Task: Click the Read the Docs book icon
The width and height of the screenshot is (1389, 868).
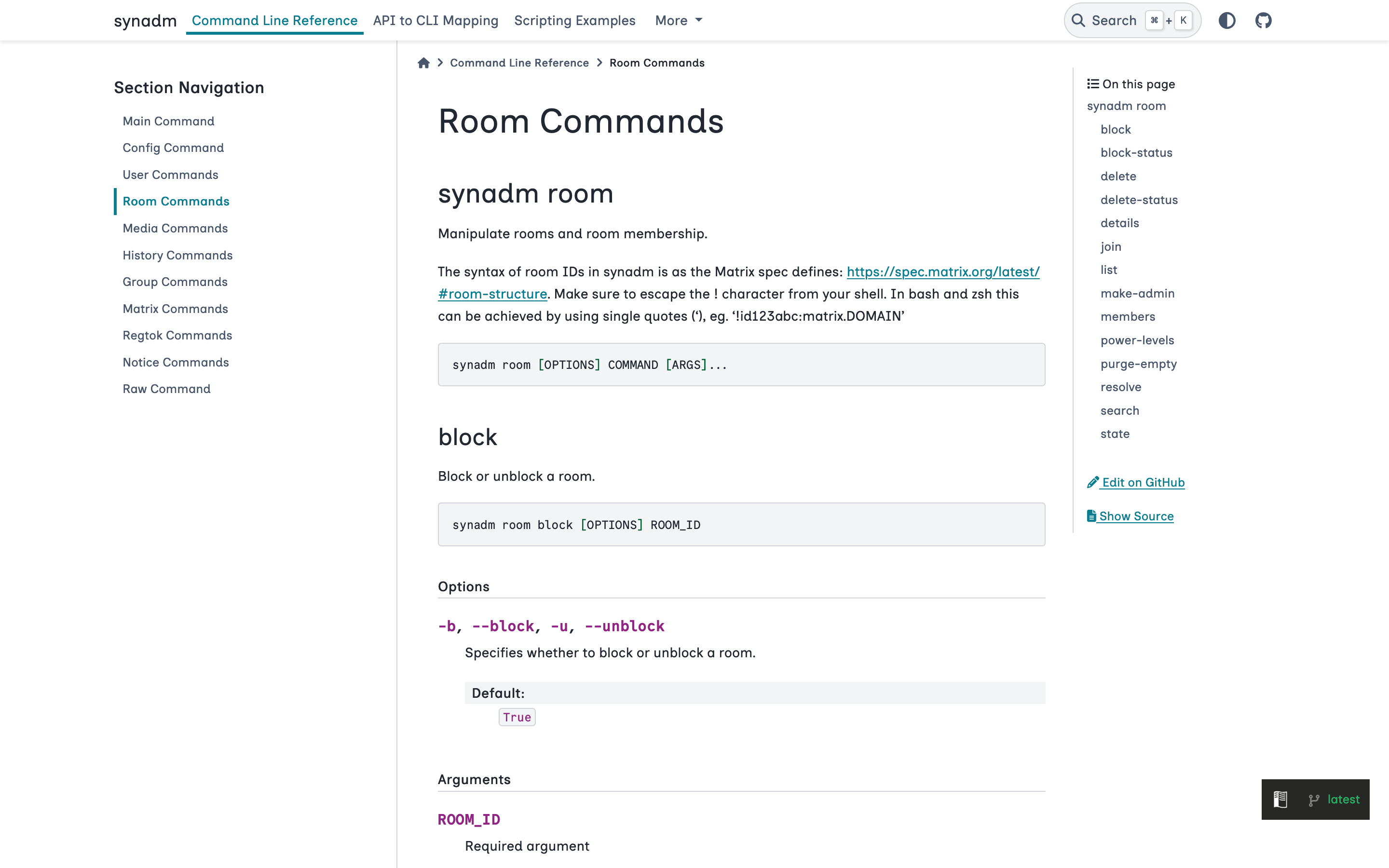Action: [1280, 799]
